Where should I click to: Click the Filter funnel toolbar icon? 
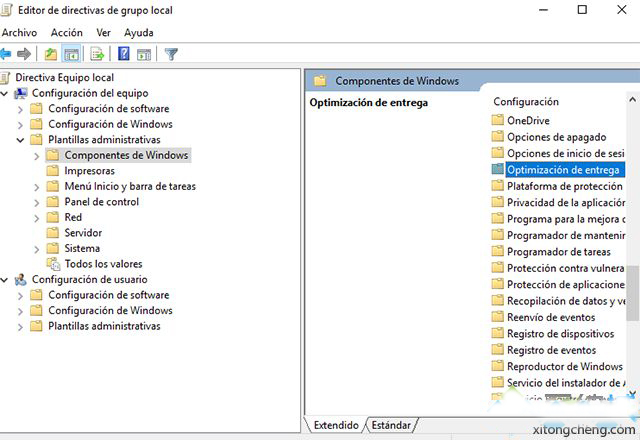point(171,54)
